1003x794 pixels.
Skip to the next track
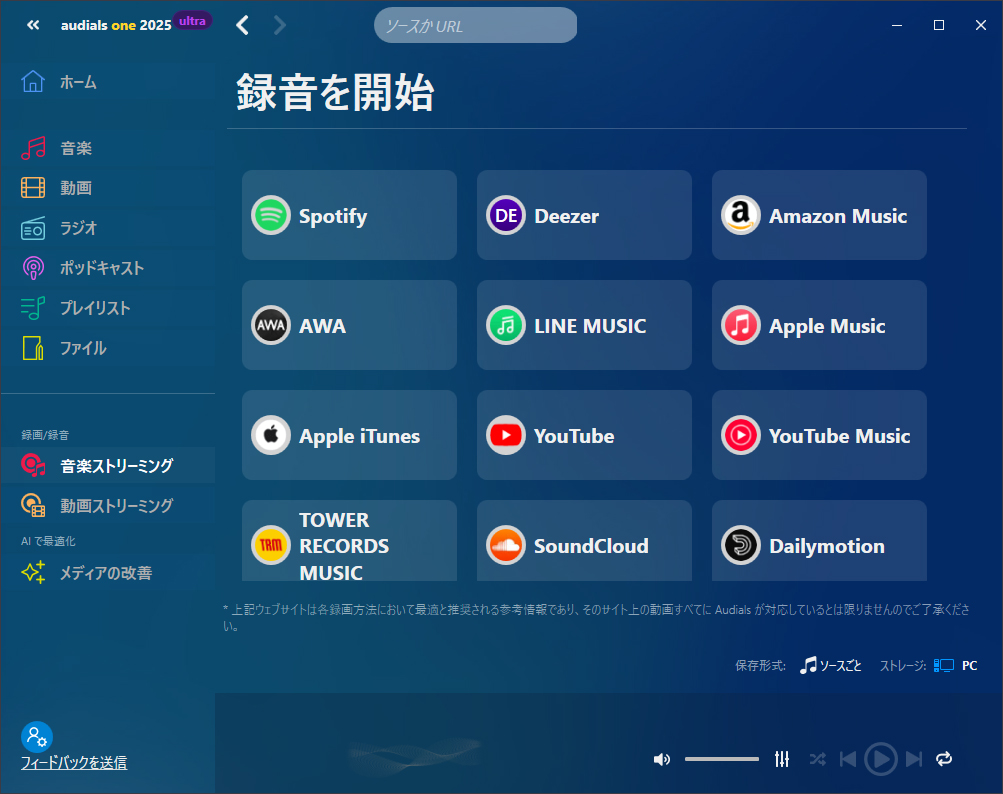914,759
